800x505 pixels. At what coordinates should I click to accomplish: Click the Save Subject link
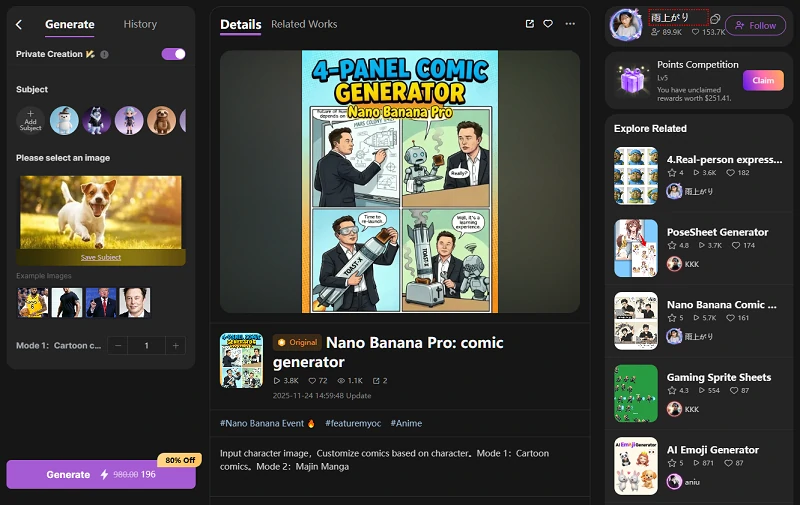coord(101,258)
